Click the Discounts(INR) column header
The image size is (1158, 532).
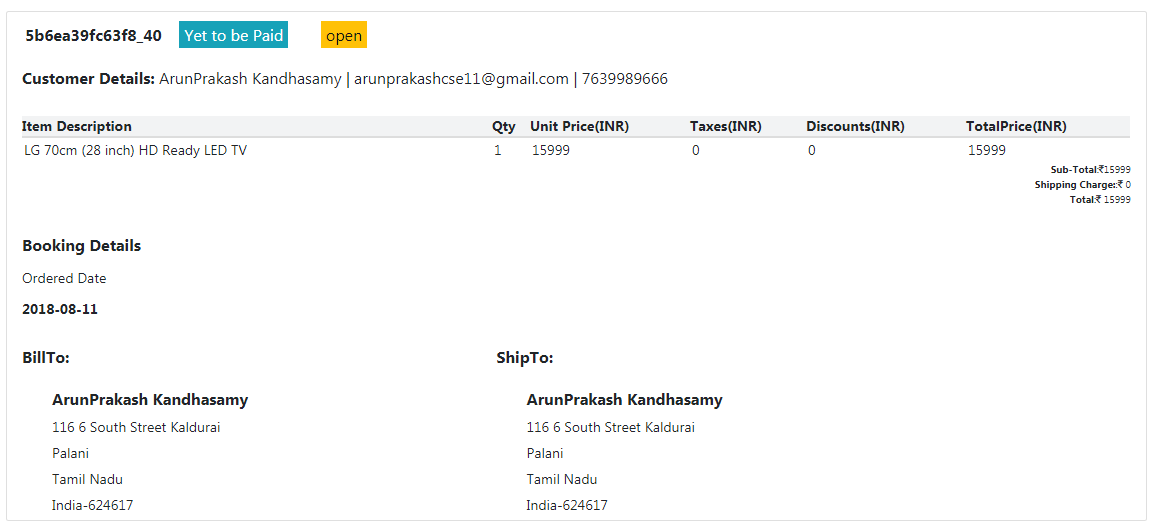pos(855,127)
